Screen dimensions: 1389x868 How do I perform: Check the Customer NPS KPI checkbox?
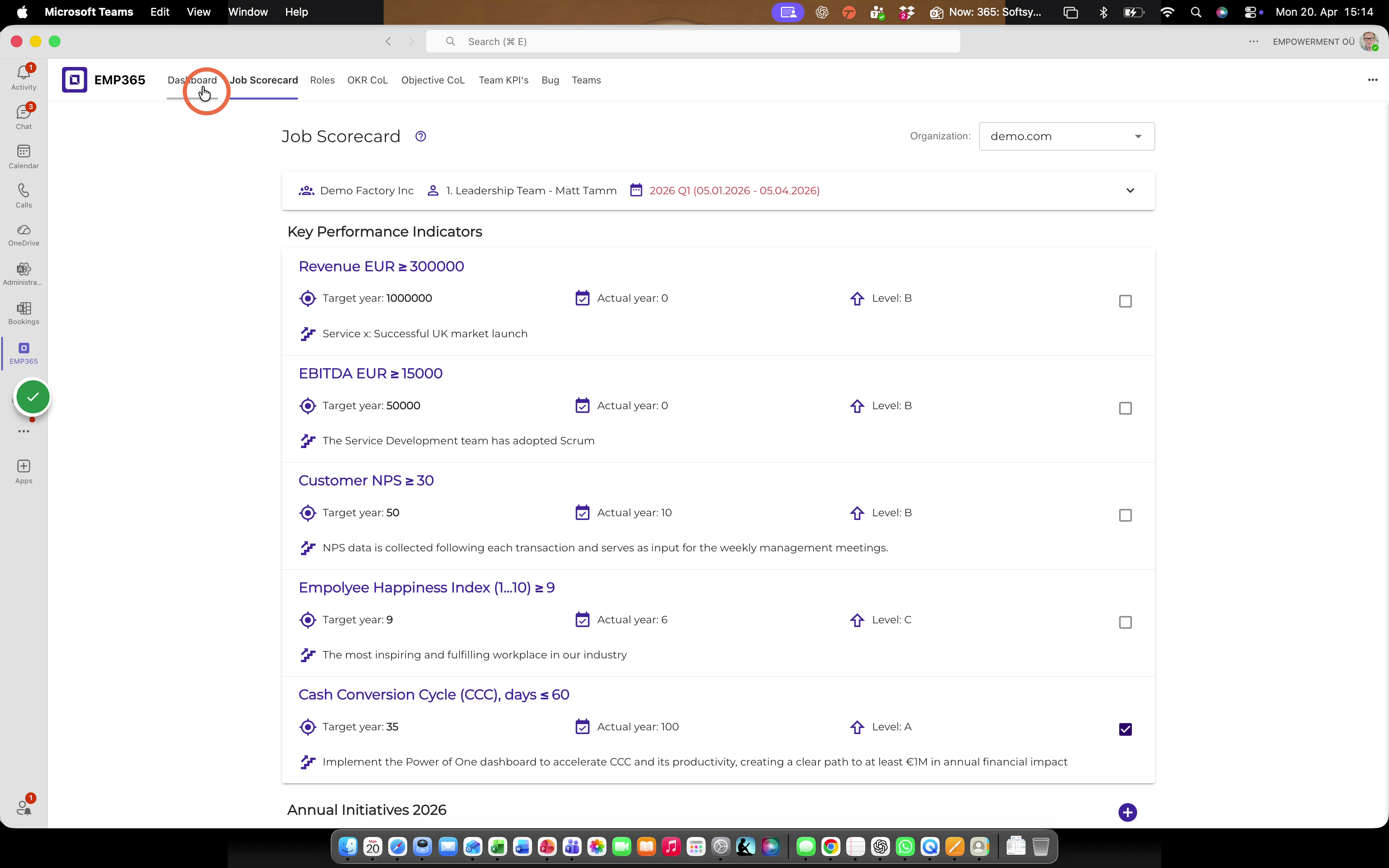1125,515
